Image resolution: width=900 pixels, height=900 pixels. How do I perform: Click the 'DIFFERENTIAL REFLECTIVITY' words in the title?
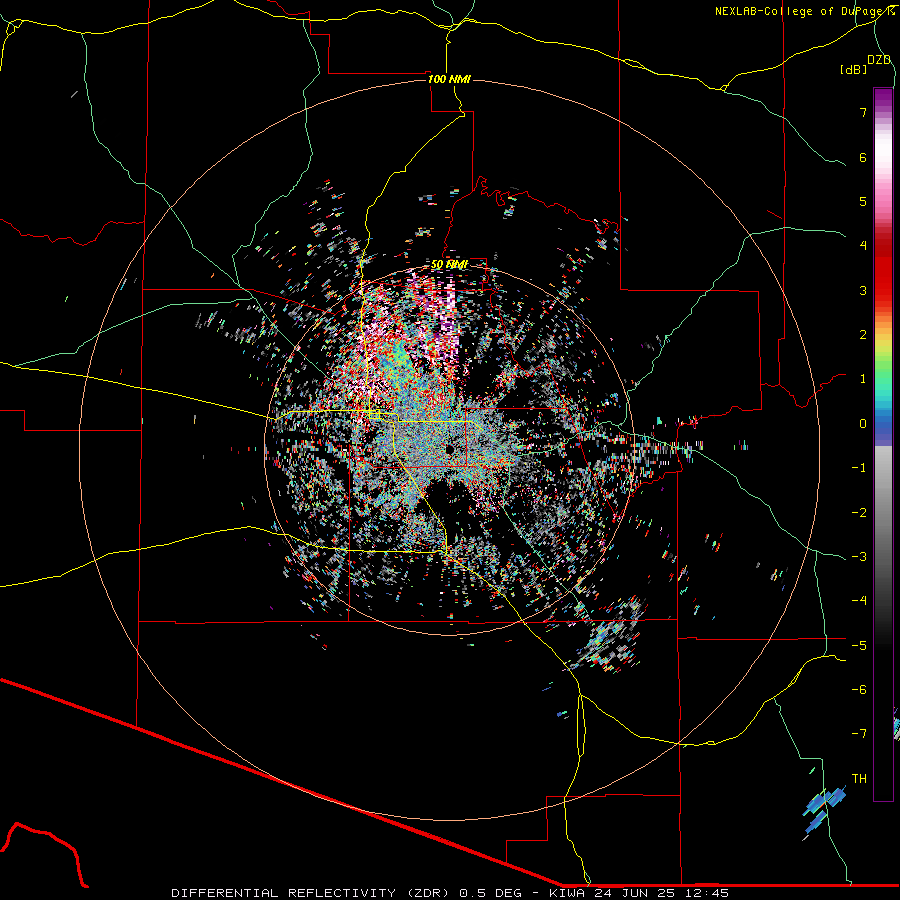(284, 893)
